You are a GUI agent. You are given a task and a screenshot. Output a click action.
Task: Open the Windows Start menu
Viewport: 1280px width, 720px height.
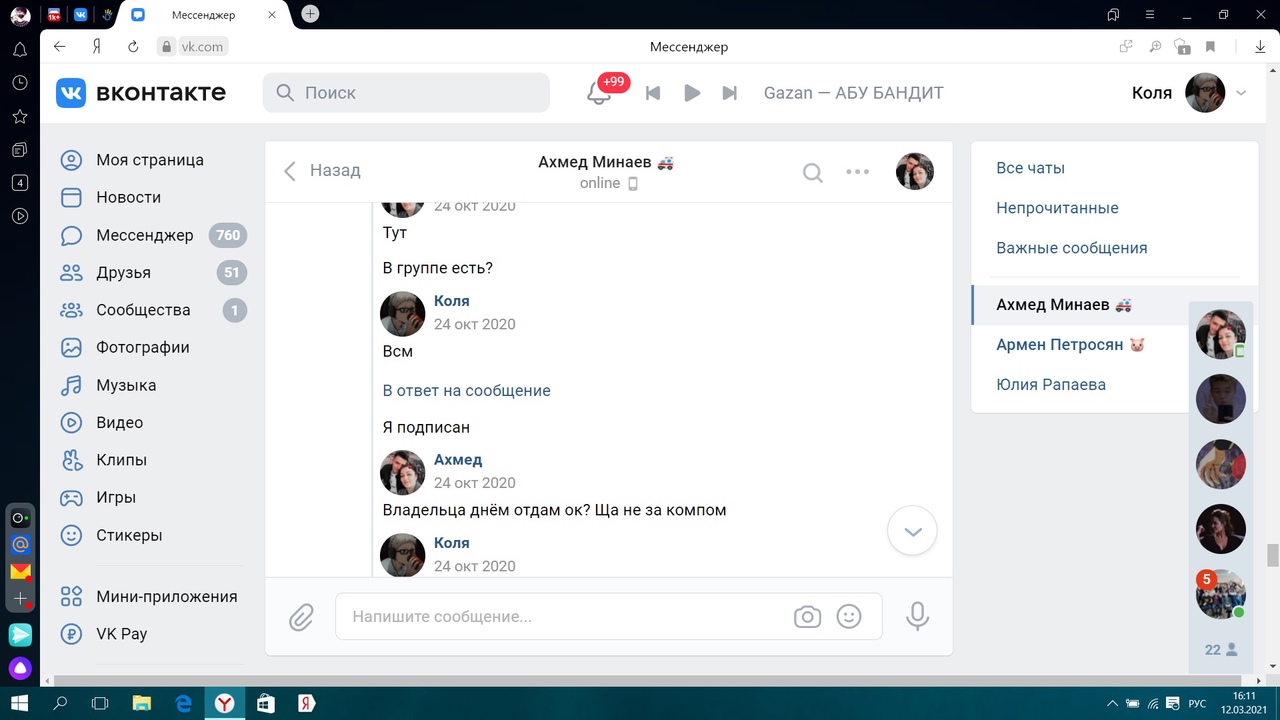(x=19, y=703)
